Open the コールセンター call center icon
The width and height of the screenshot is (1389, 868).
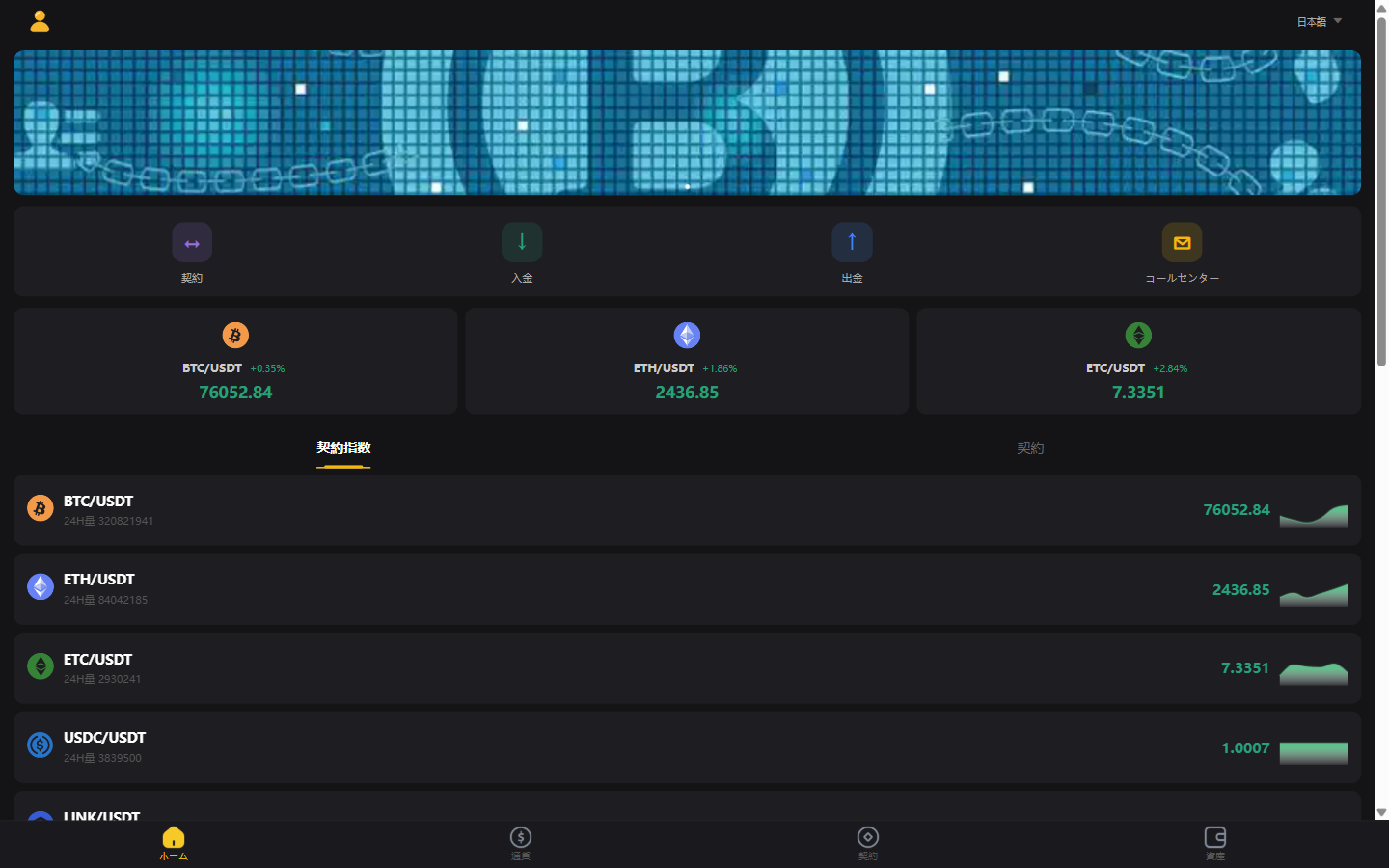click(x=1182, y=242)
